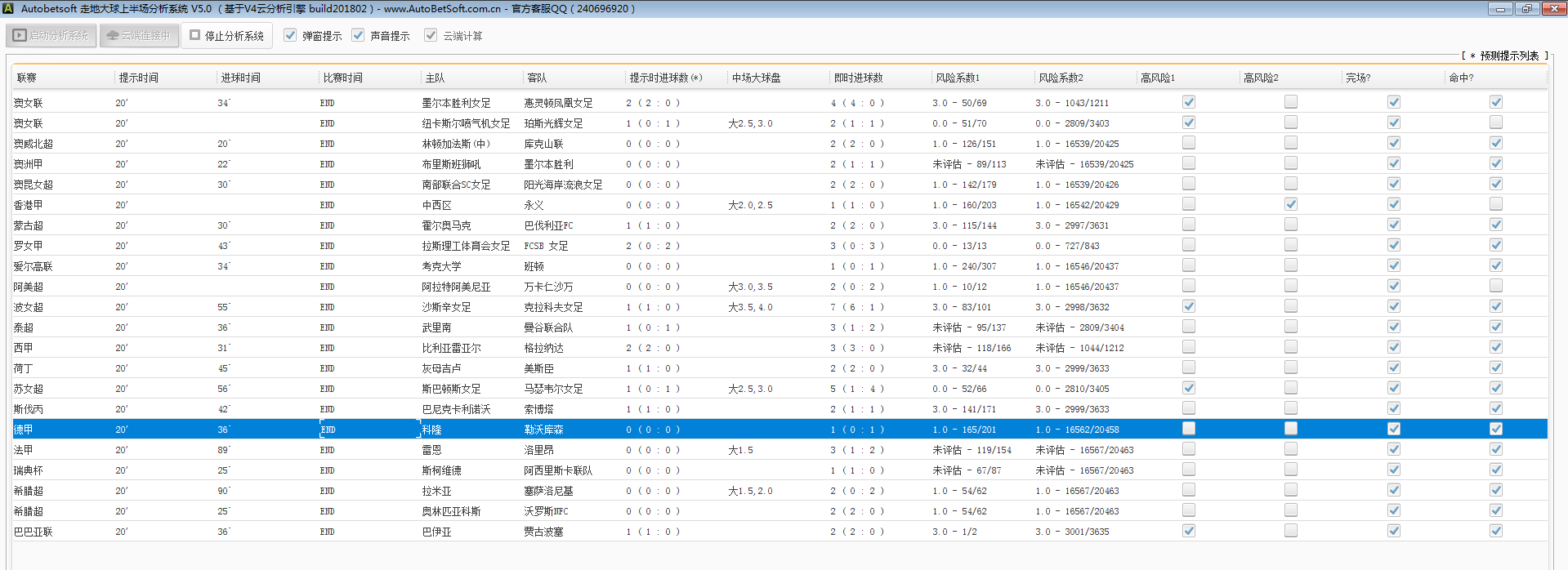
Task: Toggle 命中? checkbox for 阿美超 row
Action: [x=1495, y=286]
